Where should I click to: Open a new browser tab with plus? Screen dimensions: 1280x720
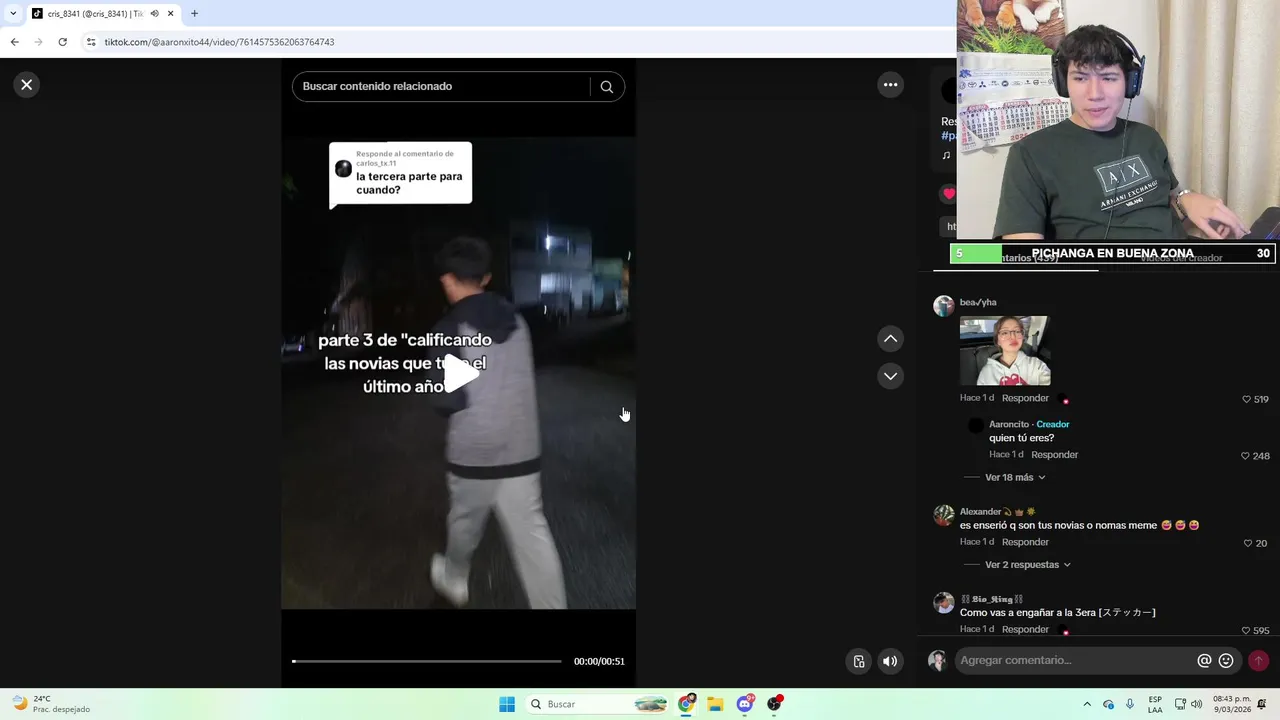coord(194,13)
